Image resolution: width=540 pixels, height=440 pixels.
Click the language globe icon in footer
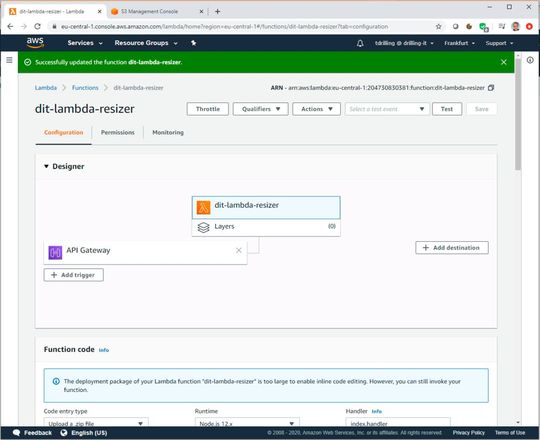pyautogui.click(x=64, y=433)
